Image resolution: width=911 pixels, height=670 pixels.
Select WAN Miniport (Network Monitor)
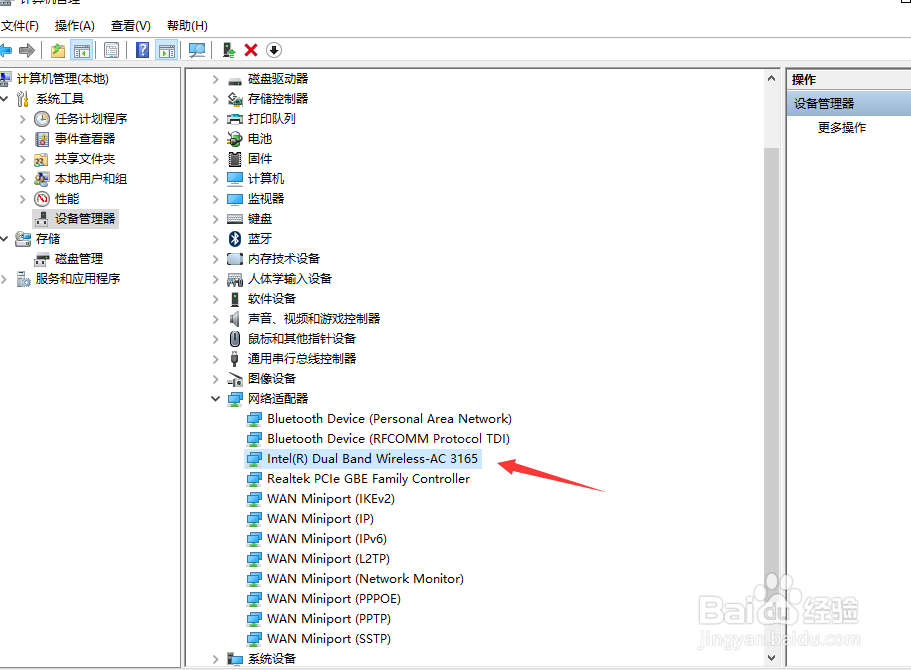(365, 578)
